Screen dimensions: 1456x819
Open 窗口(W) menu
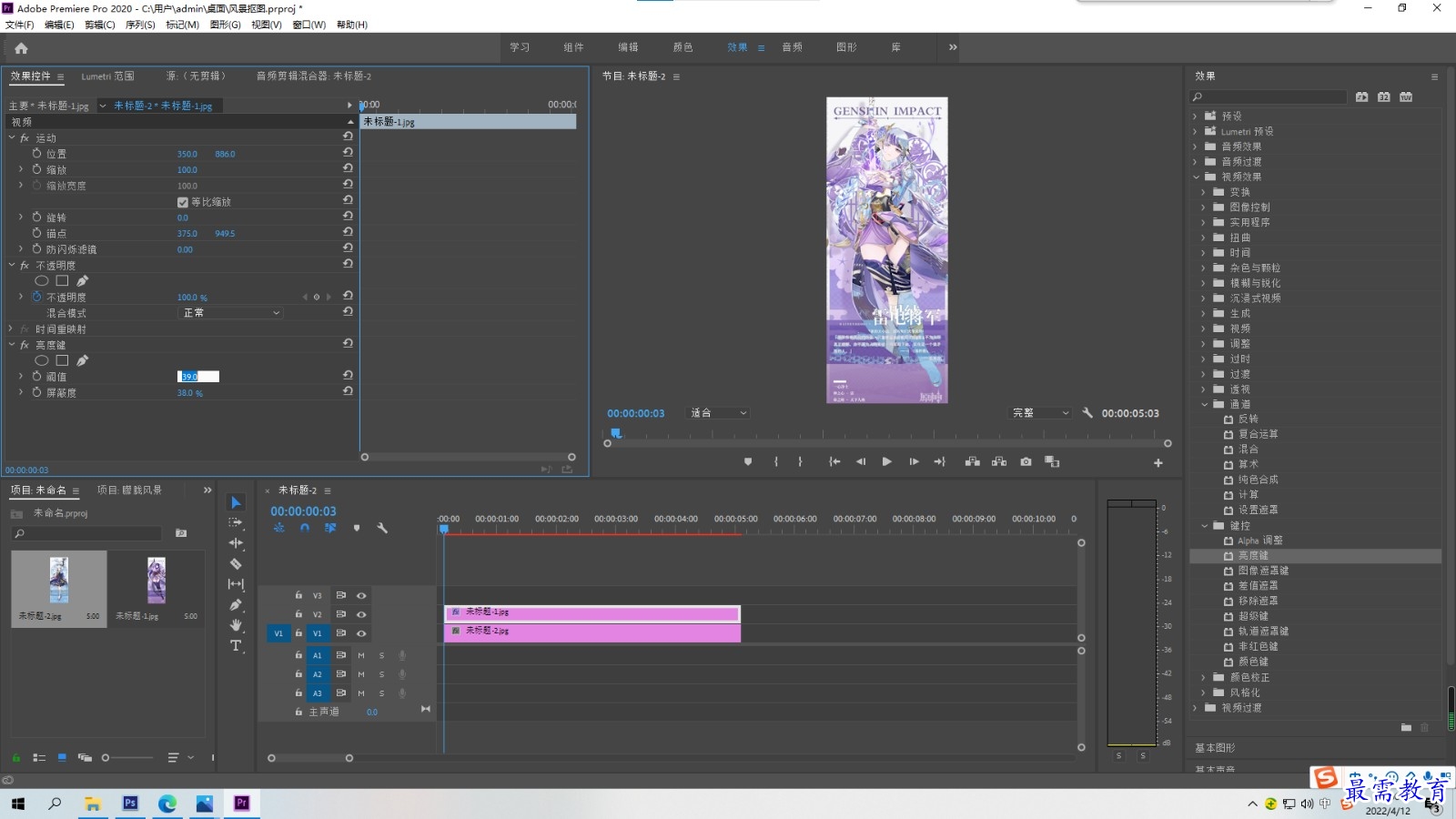308,25
